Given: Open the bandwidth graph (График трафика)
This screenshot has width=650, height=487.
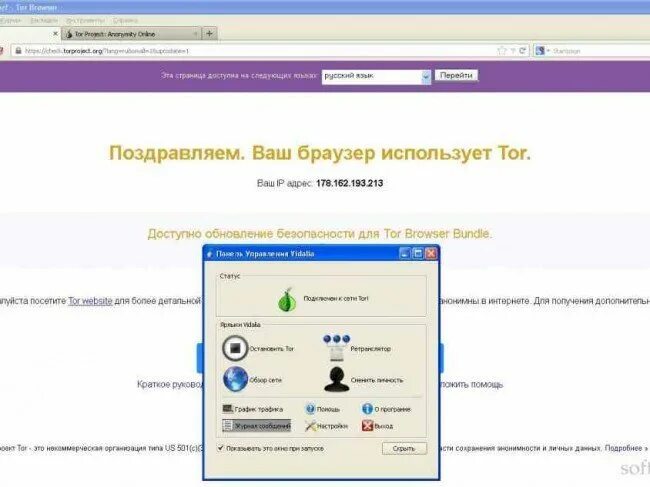Looking at the screenshot, I should click(252, 409).
